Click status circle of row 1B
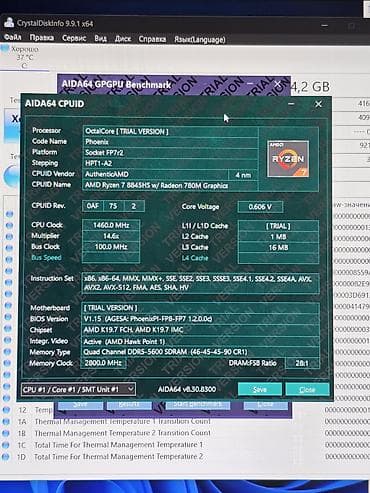This screenshot has height=493, width=370. click(6, 433)
